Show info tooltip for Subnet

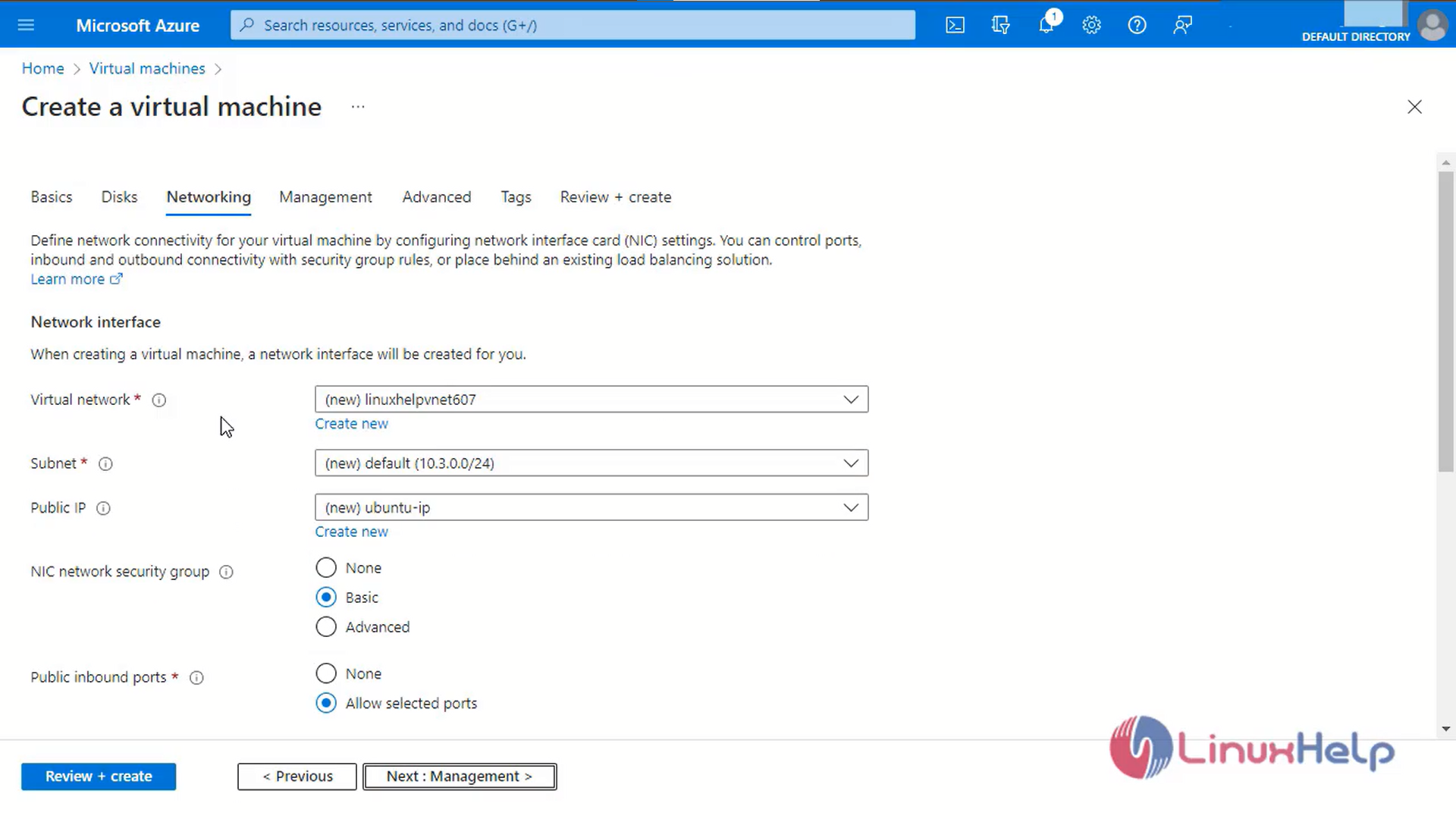106,463
